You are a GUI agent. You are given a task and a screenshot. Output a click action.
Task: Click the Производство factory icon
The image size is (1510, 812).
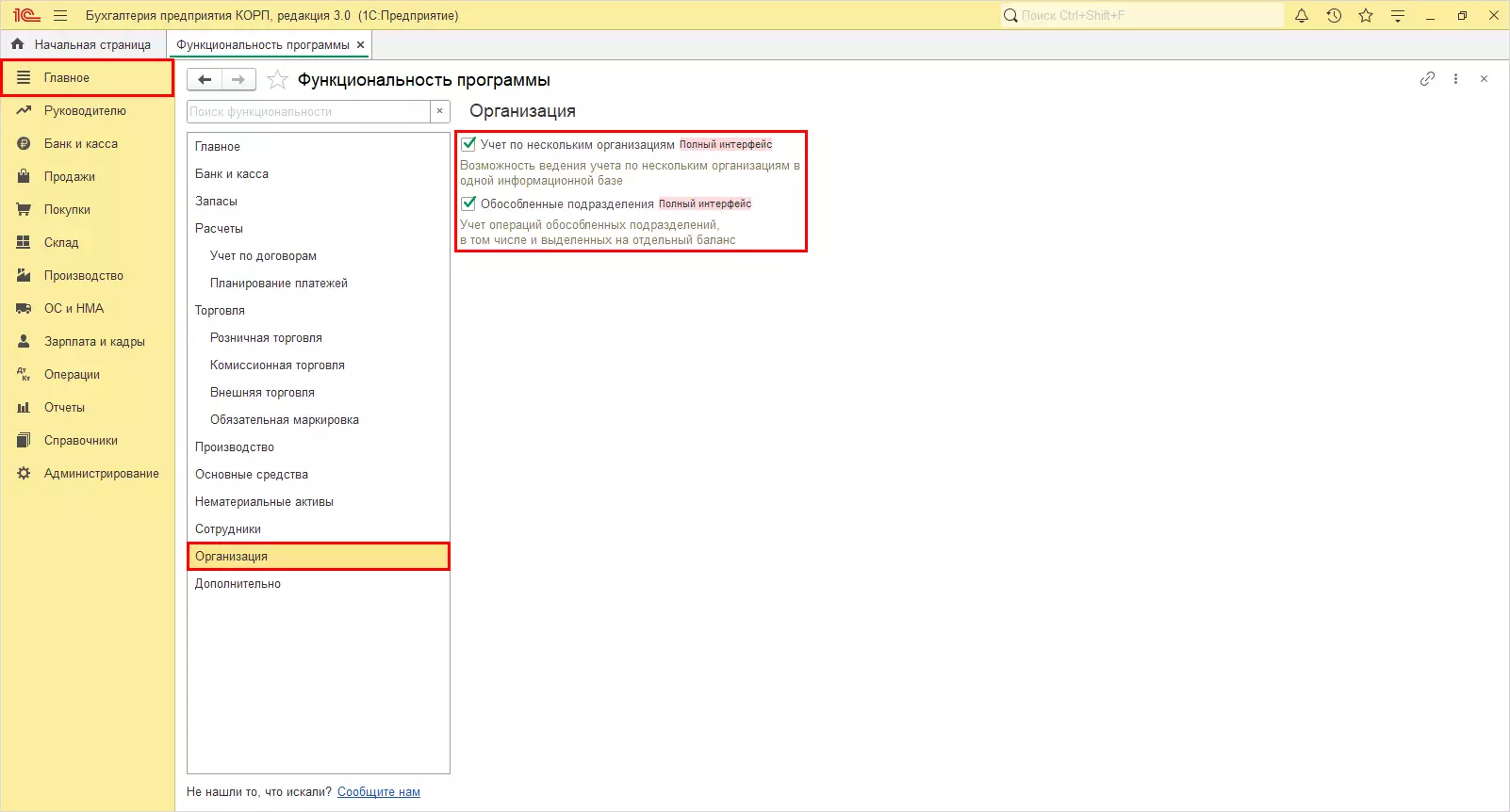pyautogui.click(x=24, y=275)
